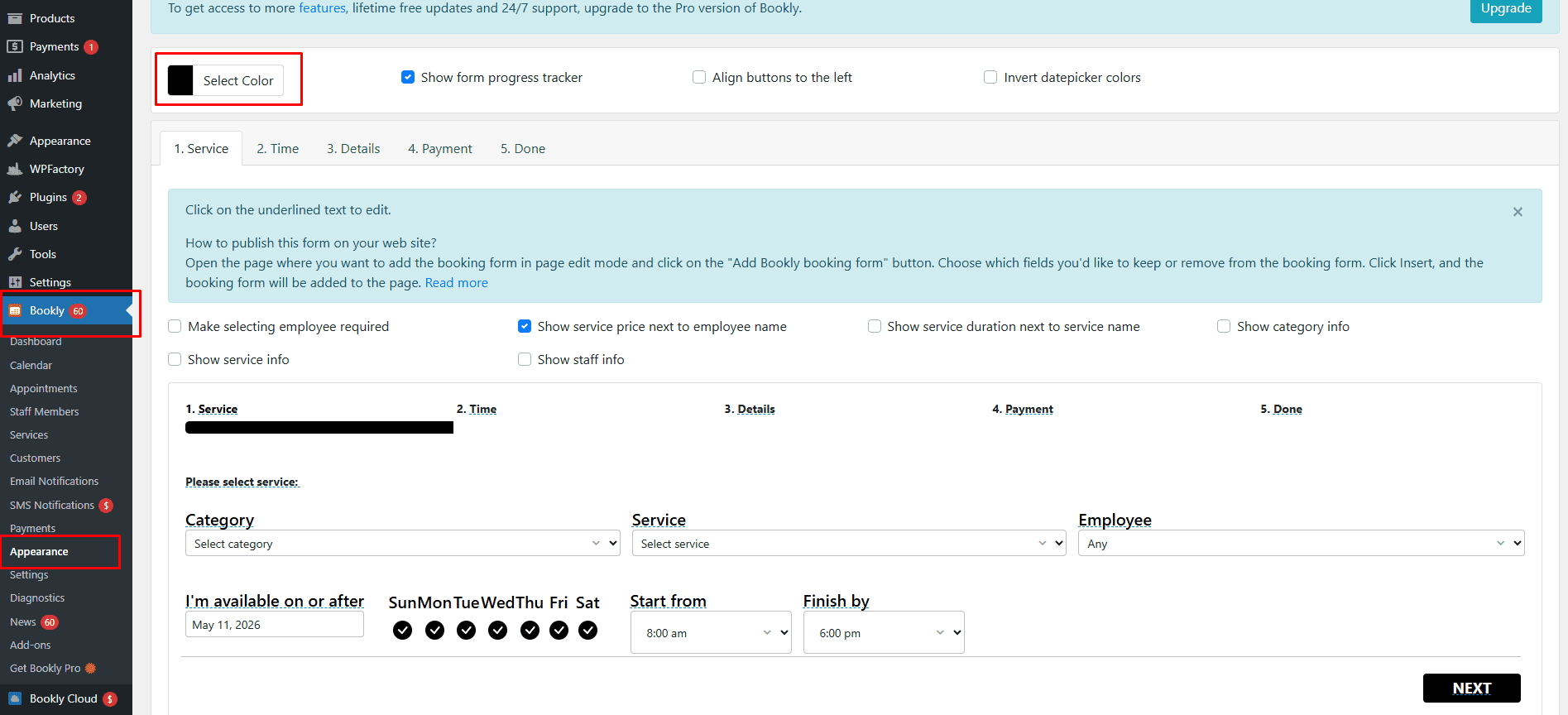Check the Show staff info option

(x=525, y=359)
